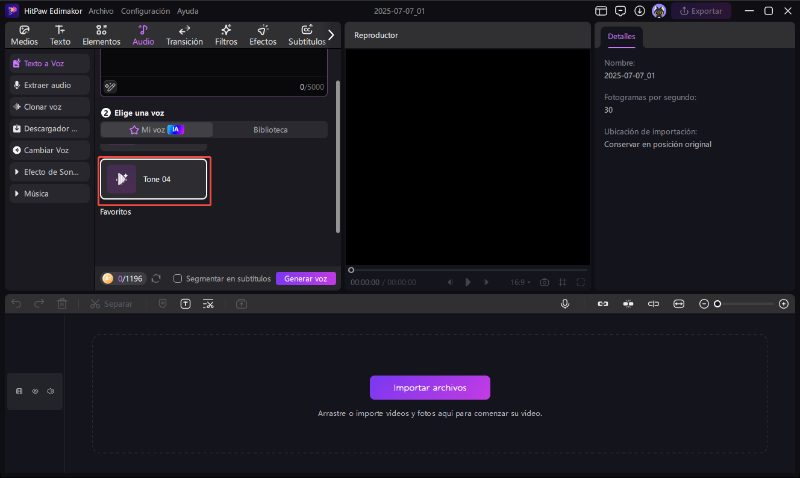
Task: Open the Medios panel
Action: coord(24,35)
